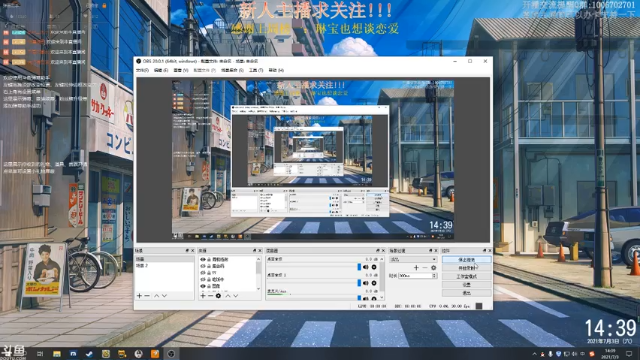Open the notification center icon in the taskbar

click(x=629, y=353)
